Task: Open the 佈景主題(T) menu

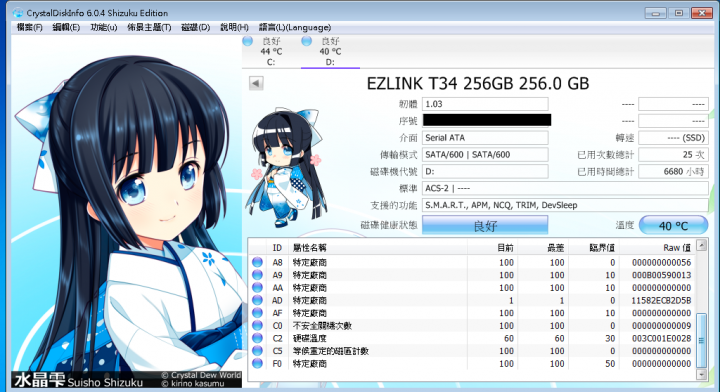Action: click(x=149, y=28)
